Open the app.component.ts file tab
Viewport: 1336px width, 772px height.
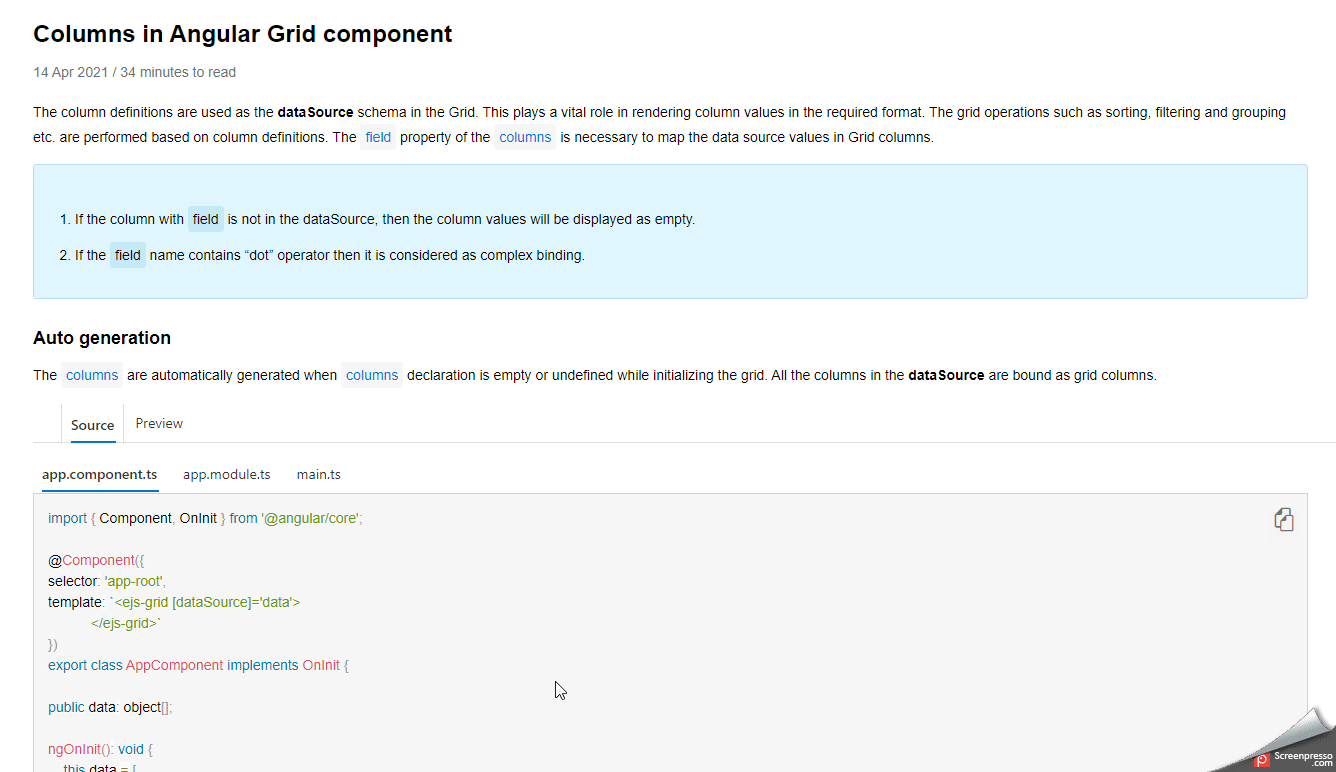(x=99, y=474)
